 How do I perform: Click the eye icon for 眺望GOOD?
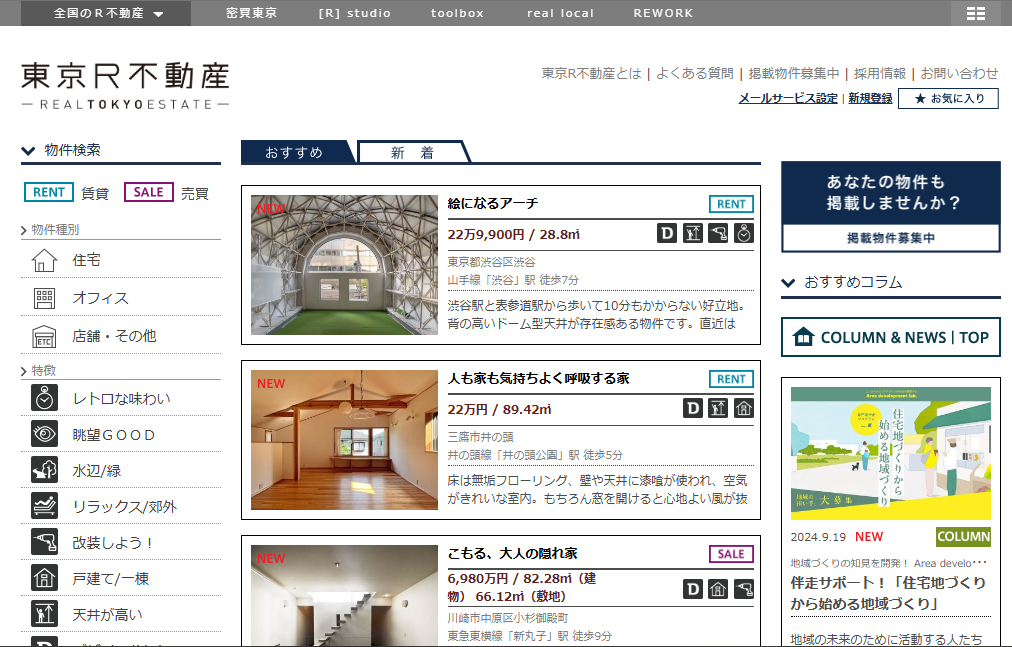[x=44, y=435]
